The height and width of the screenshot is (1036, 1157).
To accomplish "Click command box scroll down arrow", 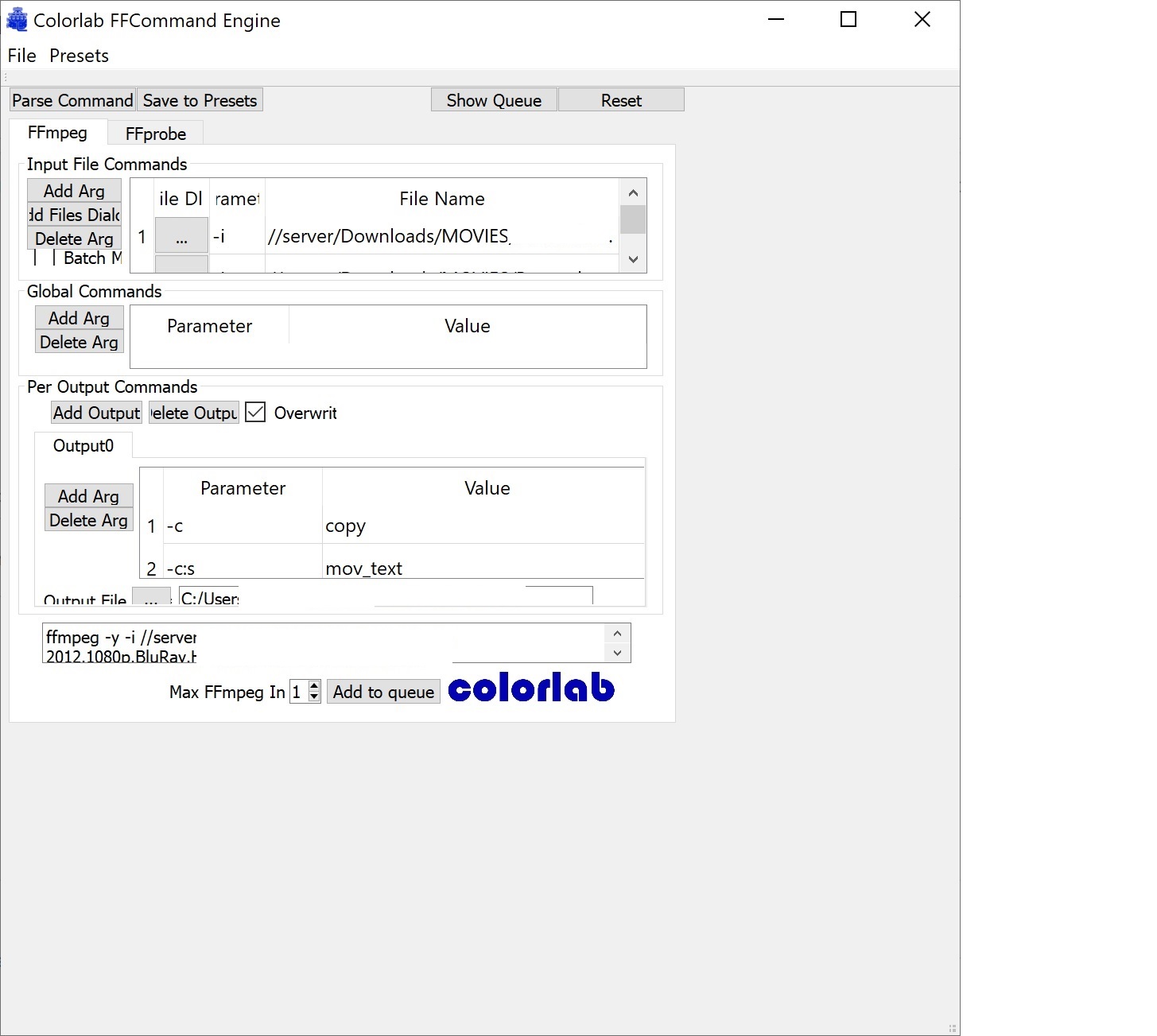I will (x=617, y=653).
